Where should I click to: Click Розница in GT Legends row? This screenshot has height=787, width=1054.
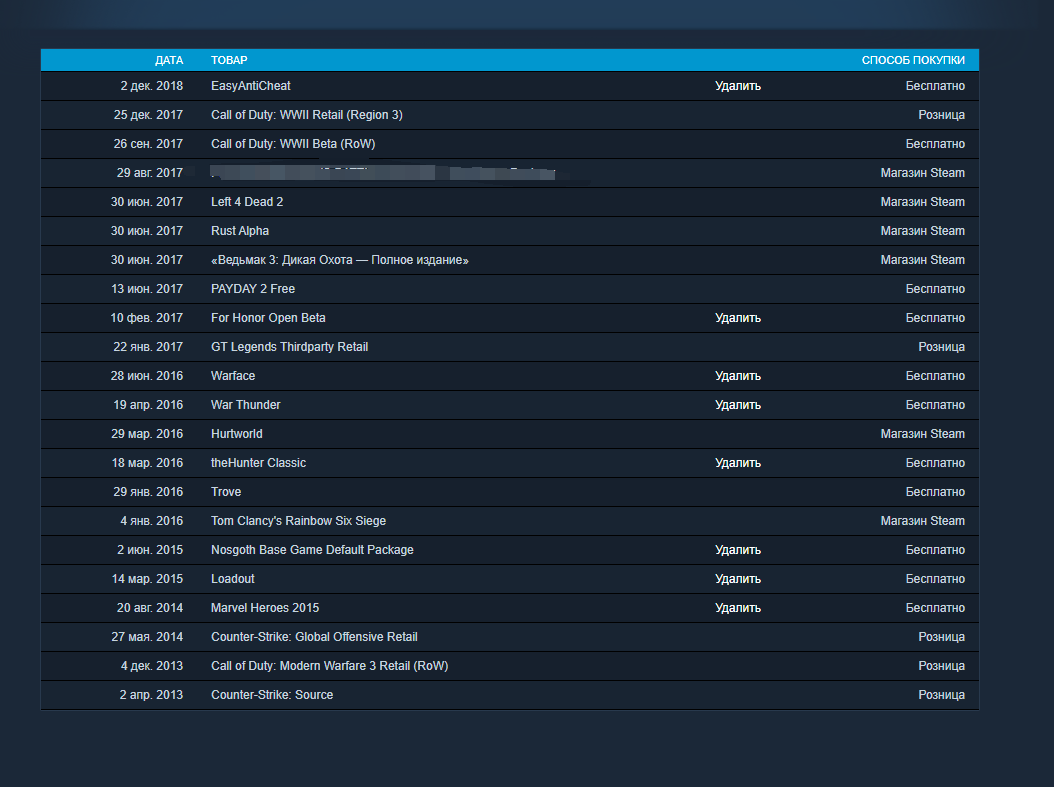(941, 347)
